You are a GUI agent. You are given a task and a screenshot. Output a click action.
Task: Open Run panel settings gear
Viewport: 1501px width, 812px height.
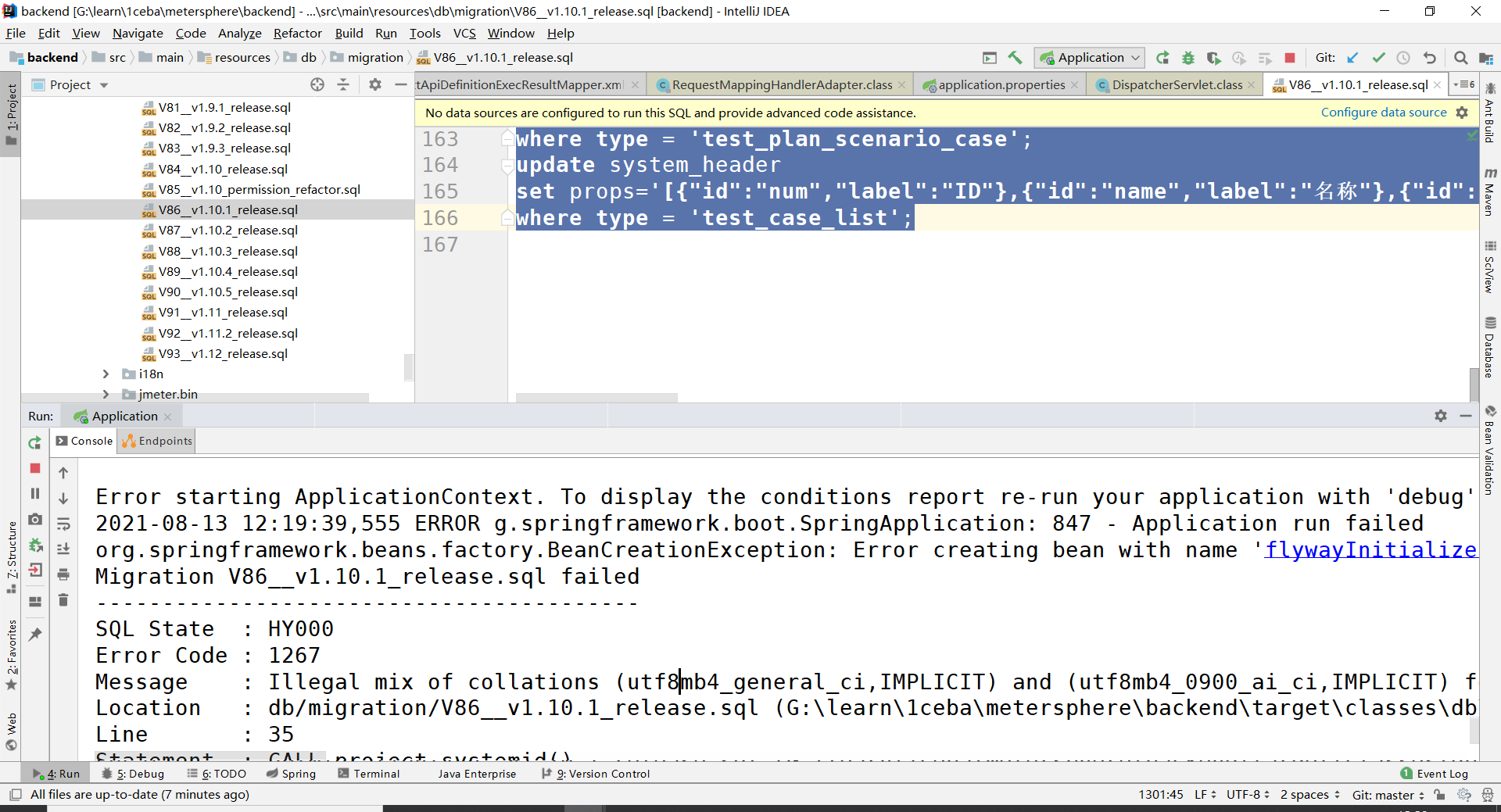pos(1441,416)
